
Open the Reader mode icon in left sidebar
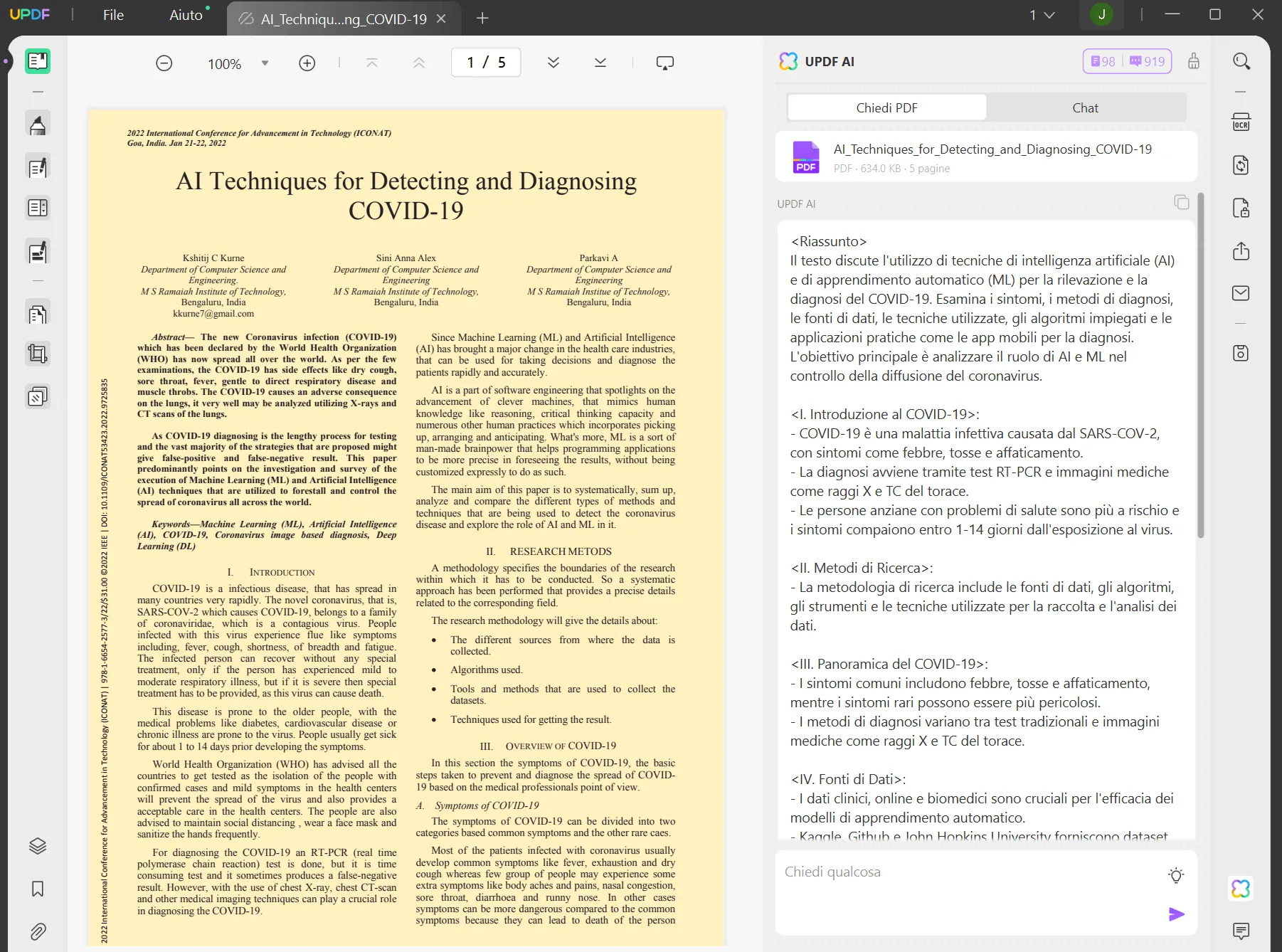(x=38, y=61)
